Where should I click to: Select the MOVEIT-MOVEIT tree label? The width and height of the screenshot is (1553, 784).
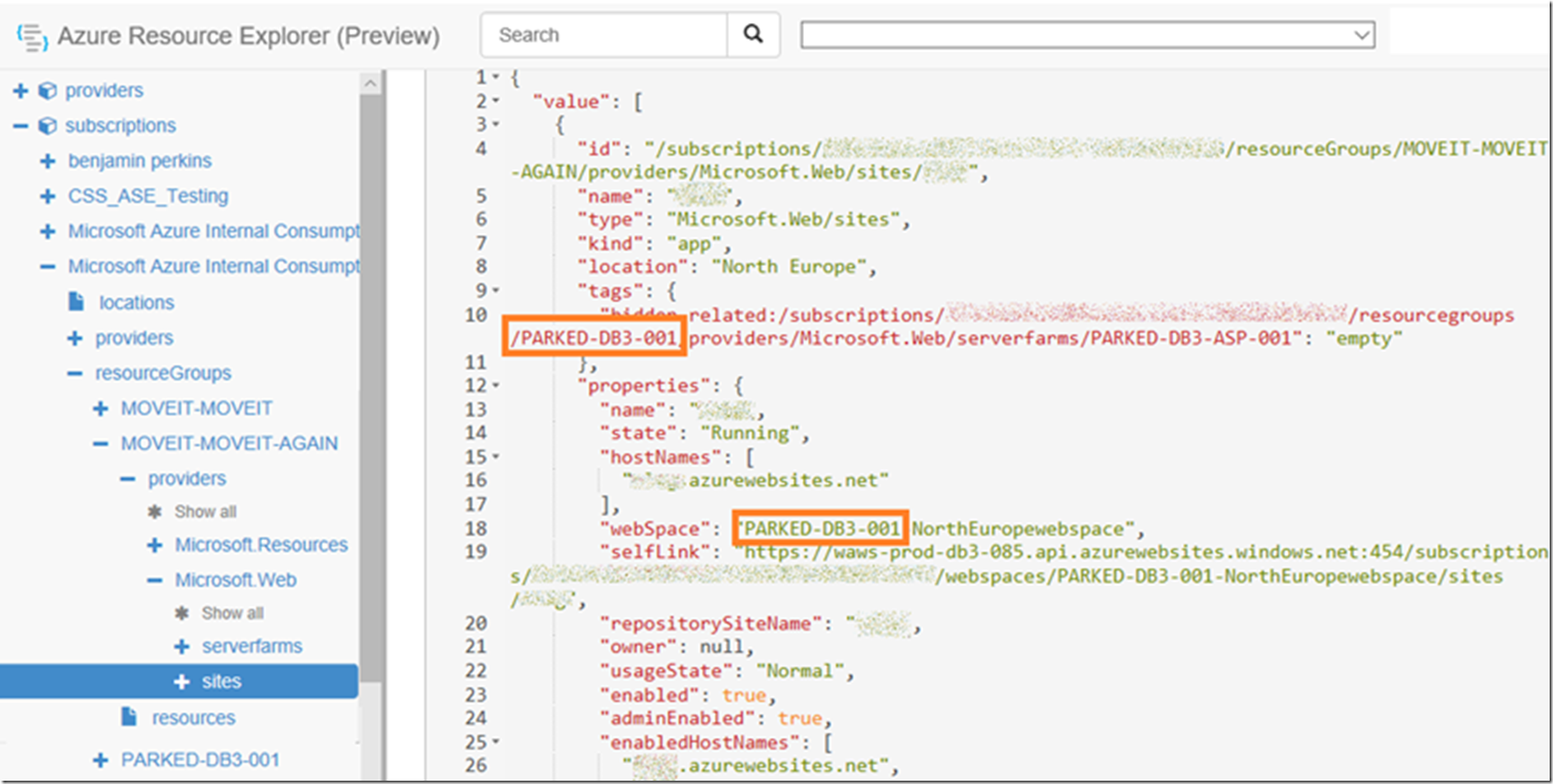click(x=196, y=408)
